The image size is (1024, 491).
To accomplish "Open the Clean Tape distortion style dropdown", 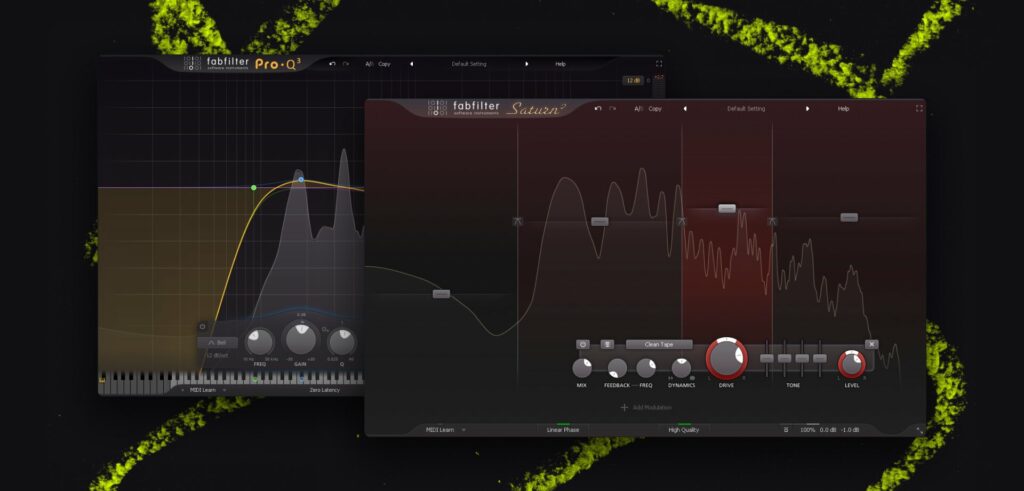I will point(659,344).
